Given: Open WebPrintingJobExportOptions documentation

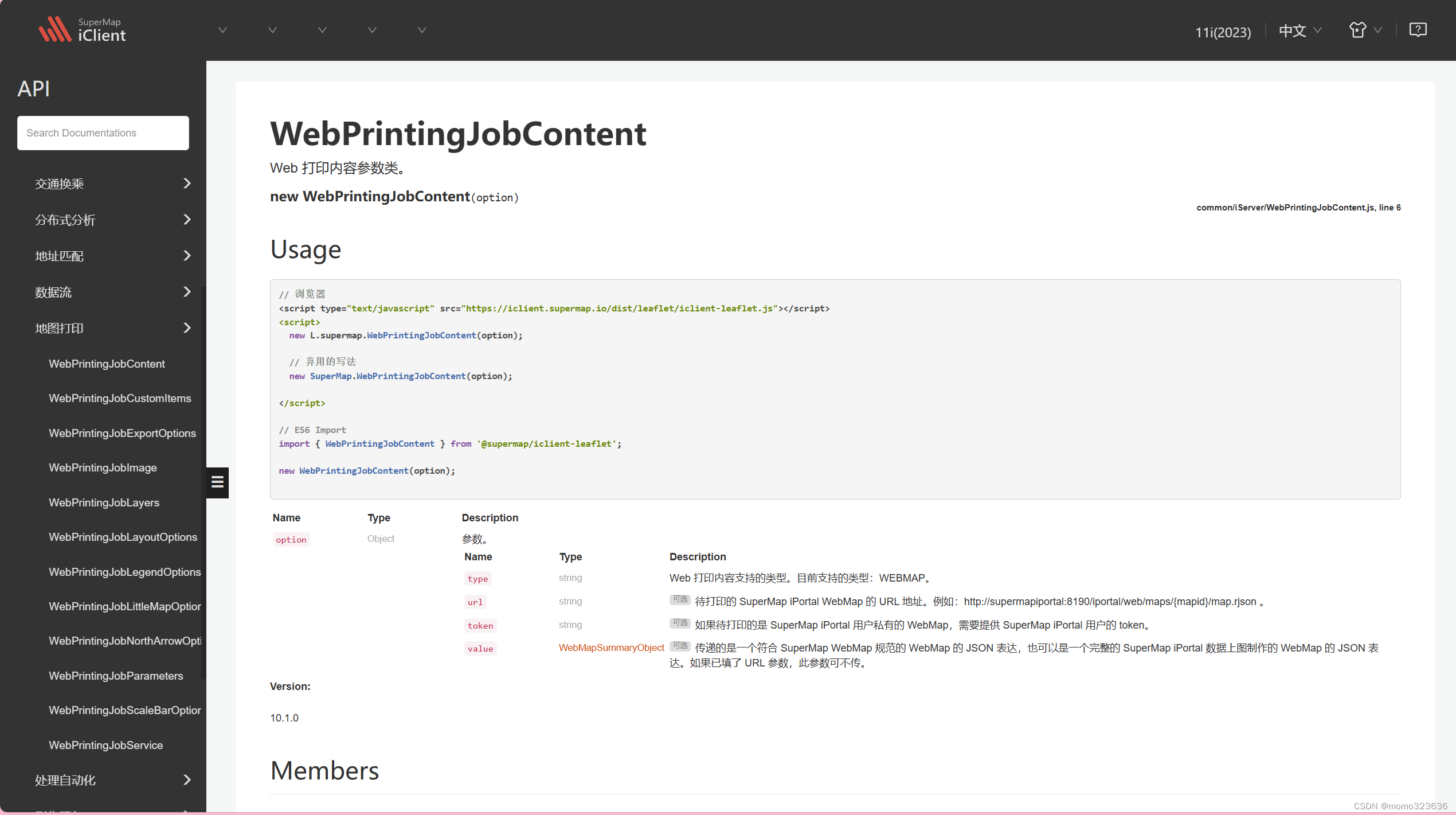Looking at the screenshot, I should tap(123, 433).
